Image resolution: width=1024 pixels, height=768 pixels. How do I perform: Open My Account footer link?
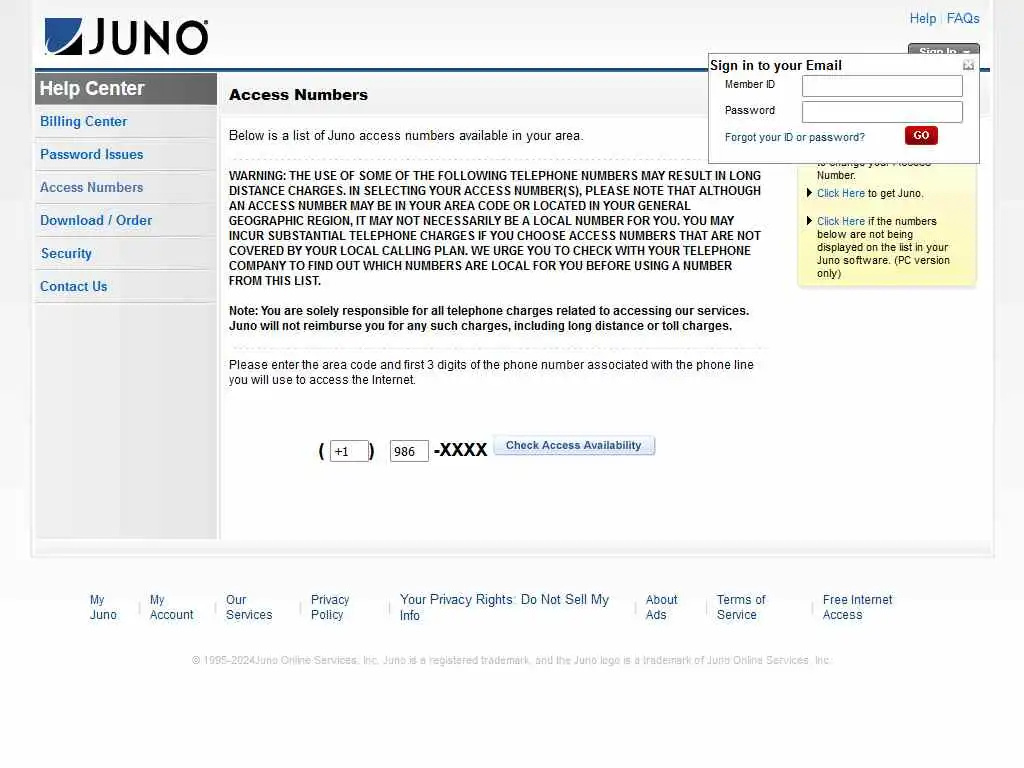click(x=171, y=607)
